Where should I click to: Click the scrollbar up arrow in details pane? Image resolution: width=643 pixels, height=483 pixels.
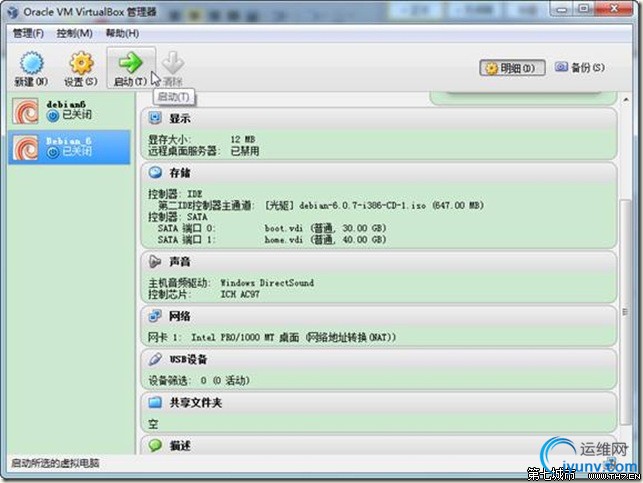pos(625,100)
